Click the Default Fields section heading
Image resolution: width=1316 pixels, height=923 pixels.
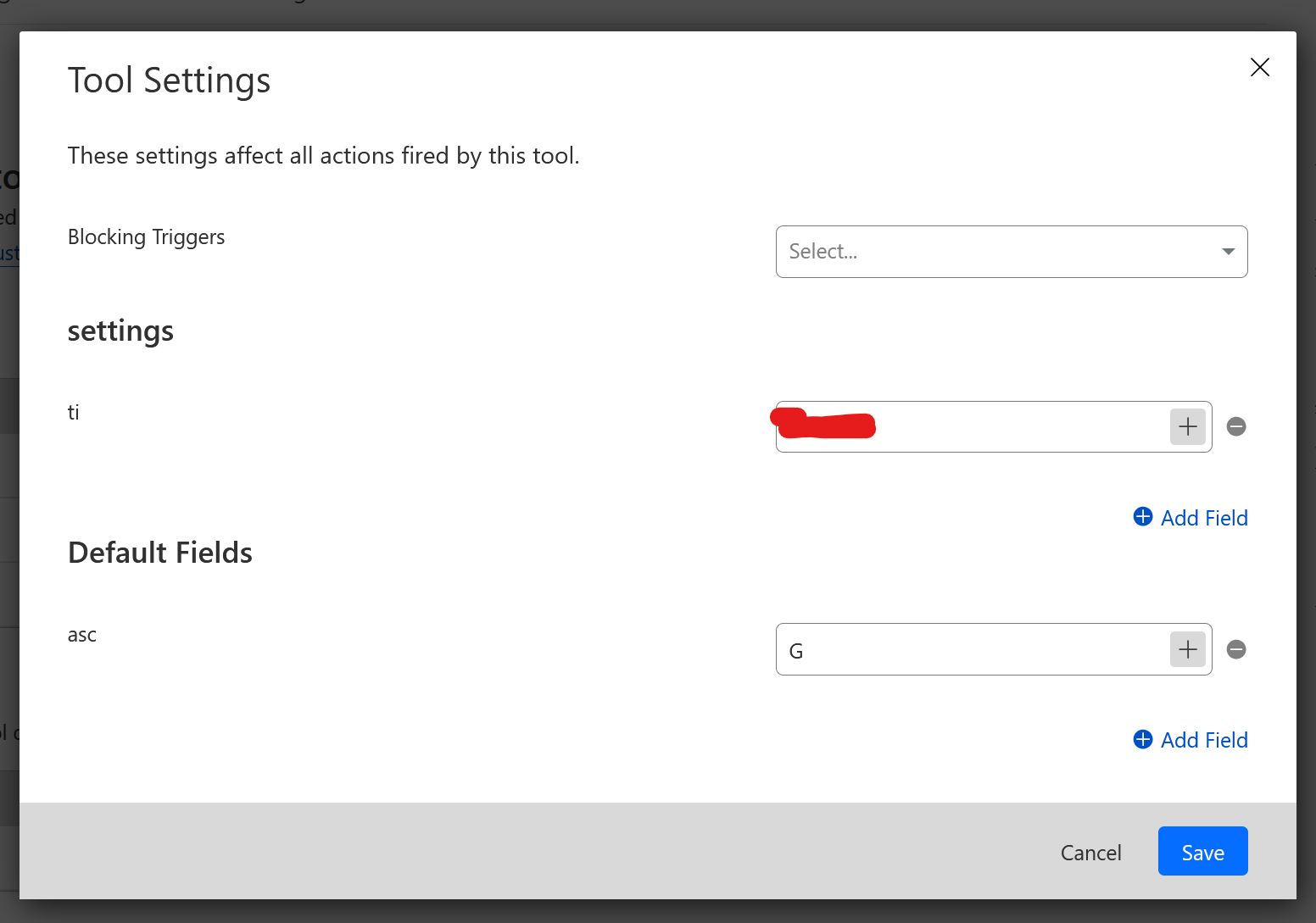tap(160, 553)
